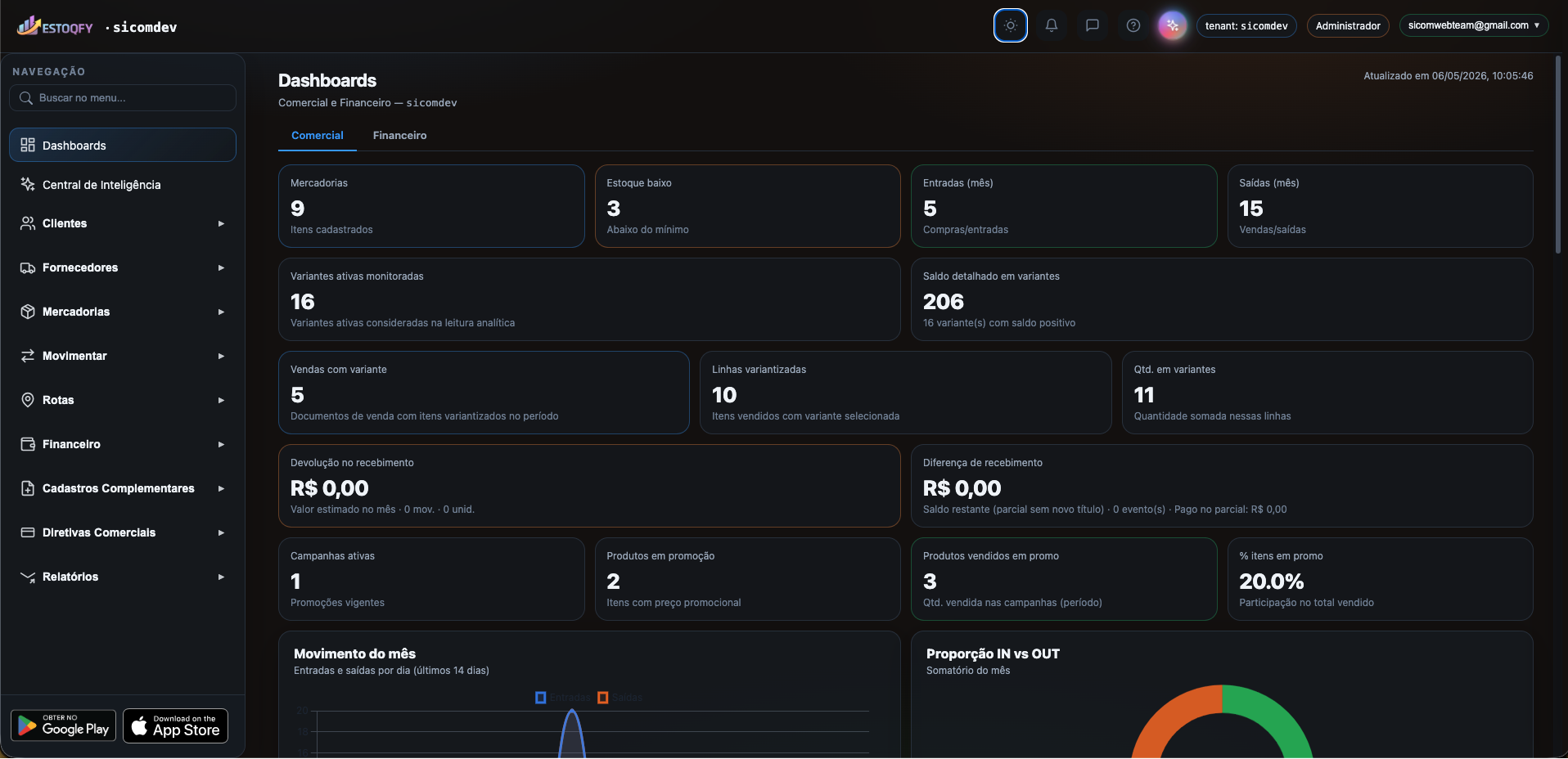
Task: Select the Relatórios menu label
Action: pyautogui.click(x=70, y=577)
